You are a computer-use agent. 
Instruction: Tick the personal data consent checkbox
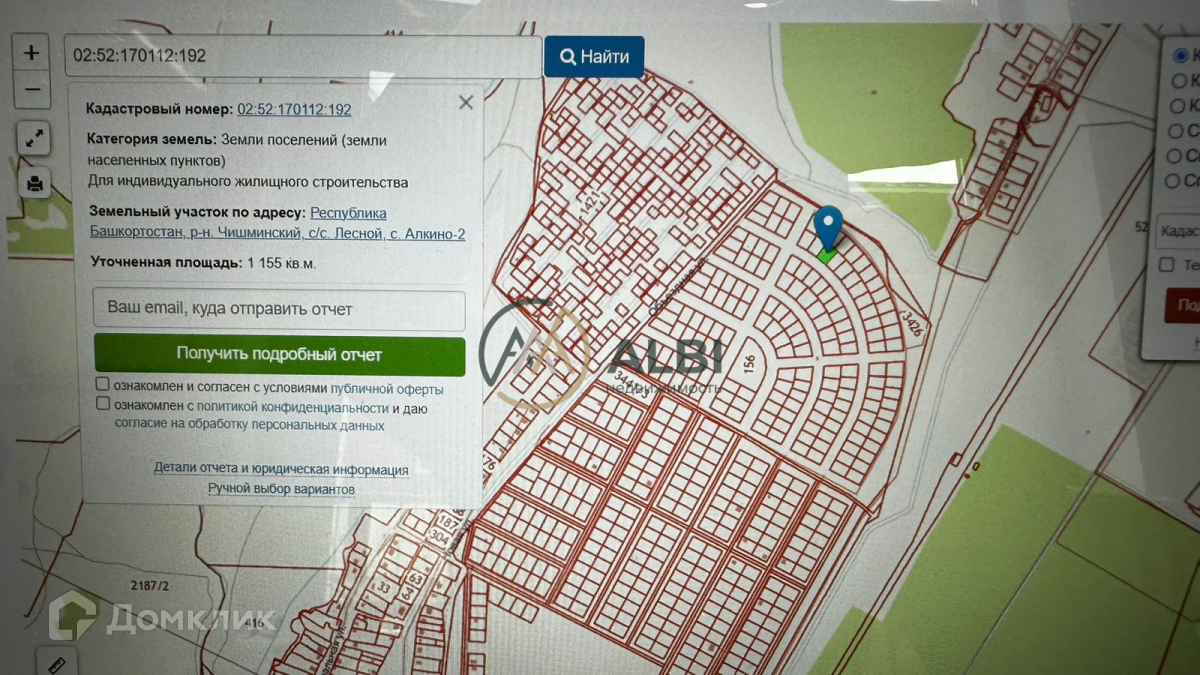click(x=102, y=404)
